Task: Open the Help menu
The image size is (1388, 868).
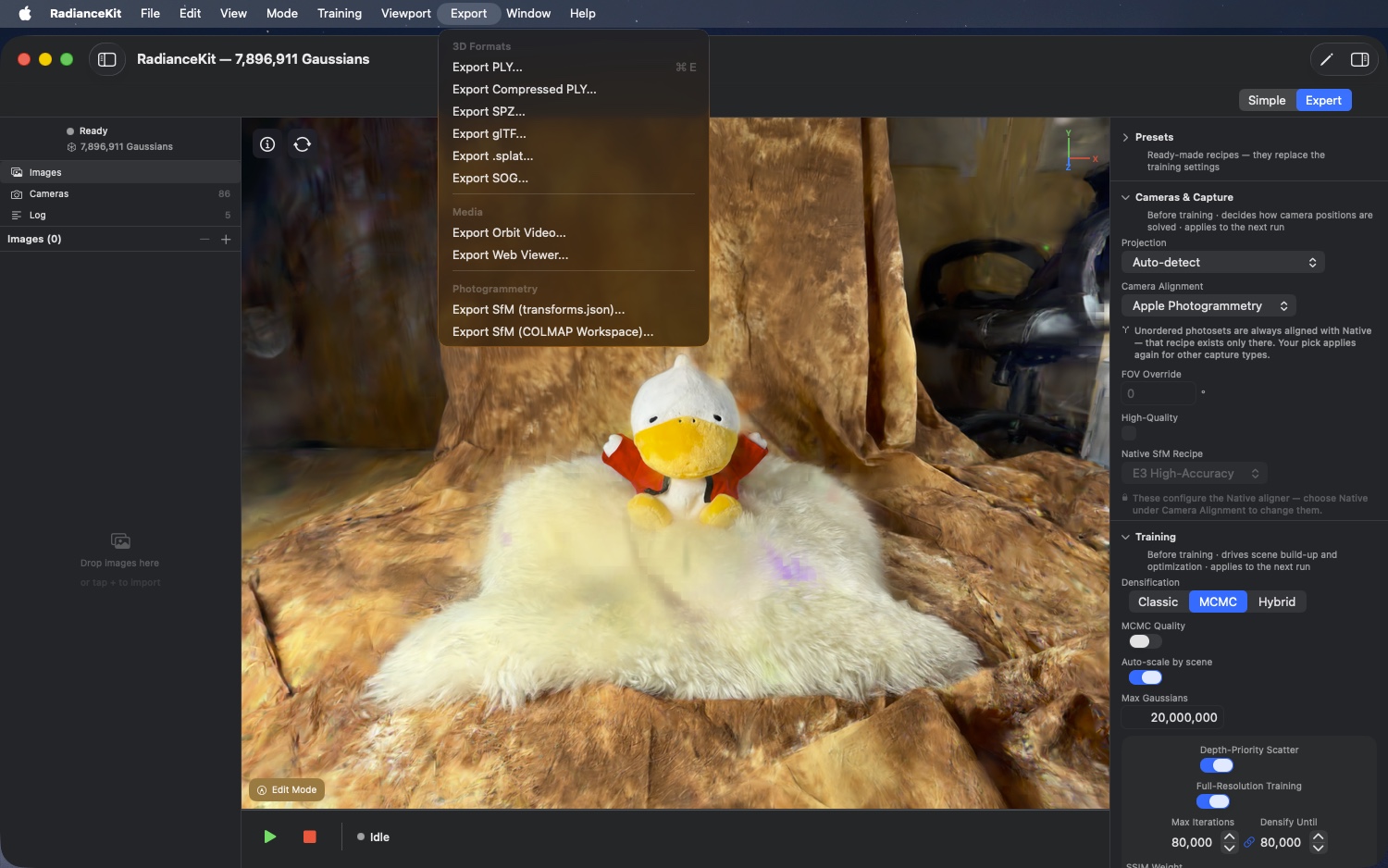Action: pyautogui.click(x=583, y=13)
